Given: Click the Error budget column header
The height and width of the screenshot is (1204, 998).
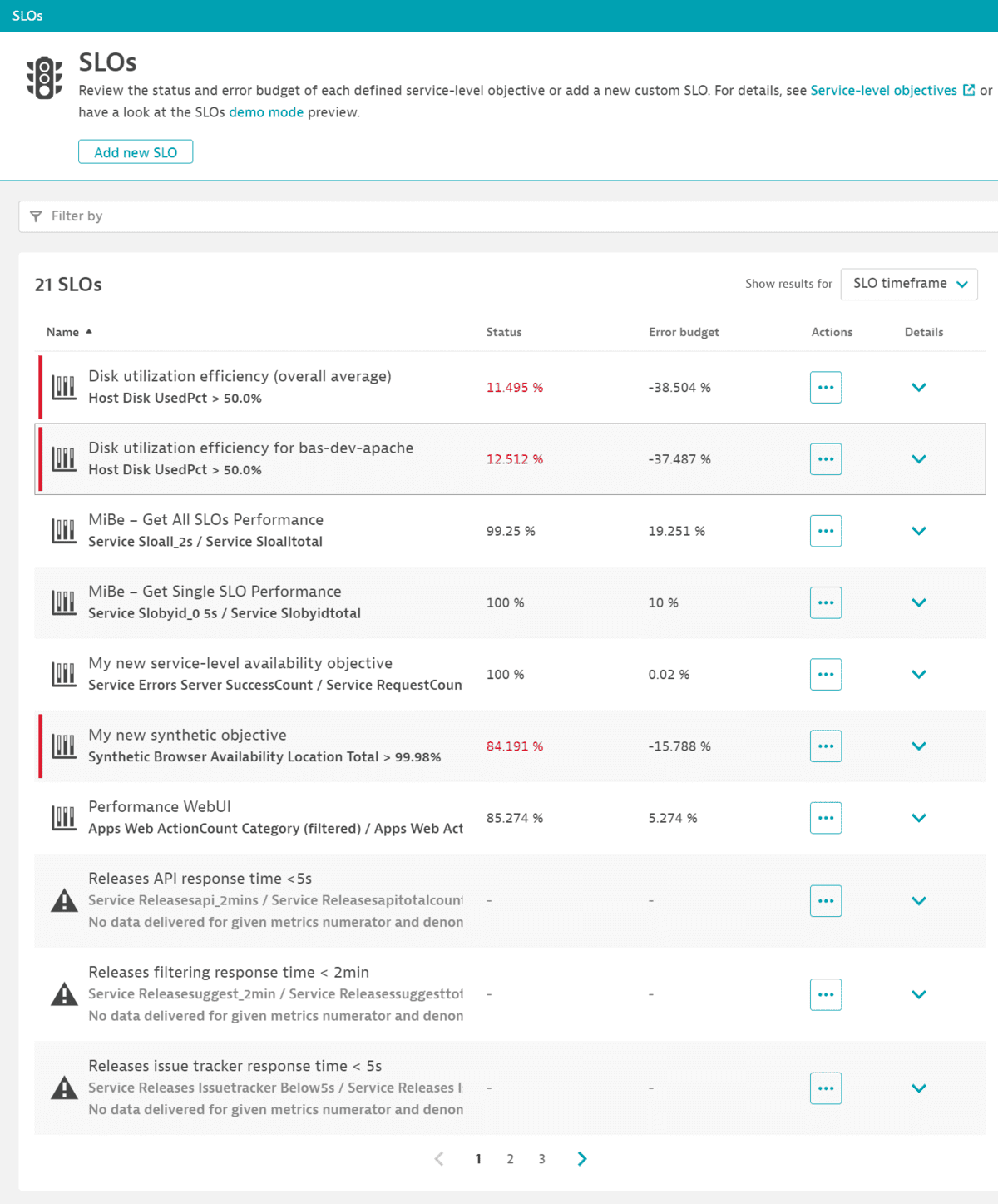Looking at the screenshot, I should pyautogui.click(x=684, y=332).
